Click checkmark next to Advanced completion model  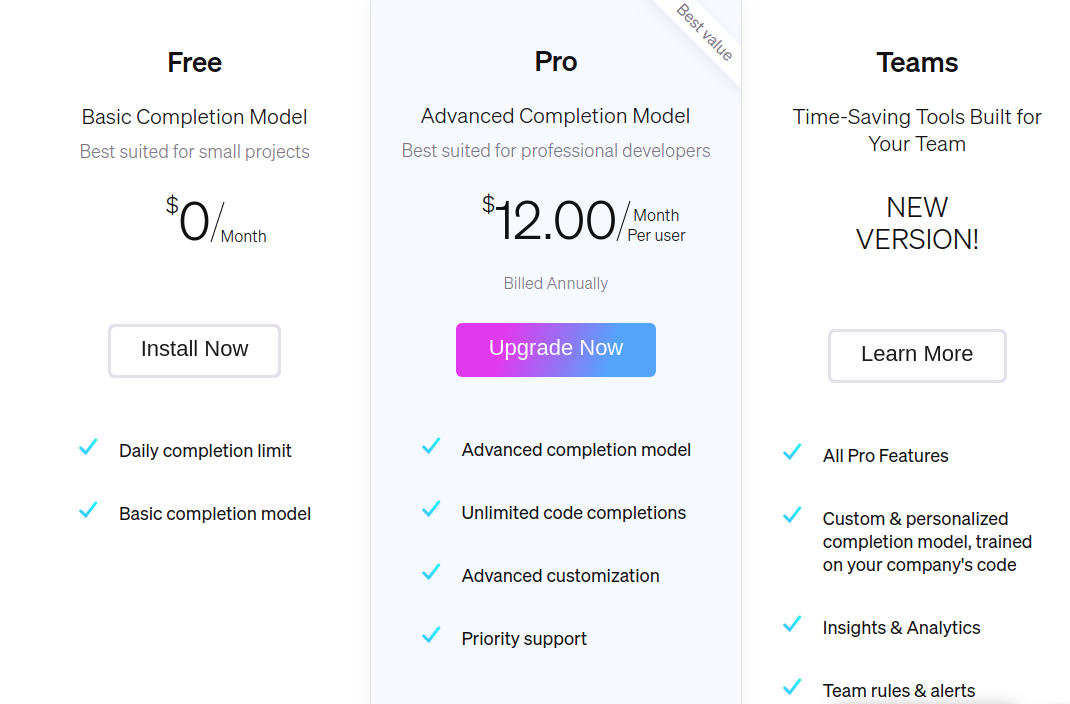point(431,447)
